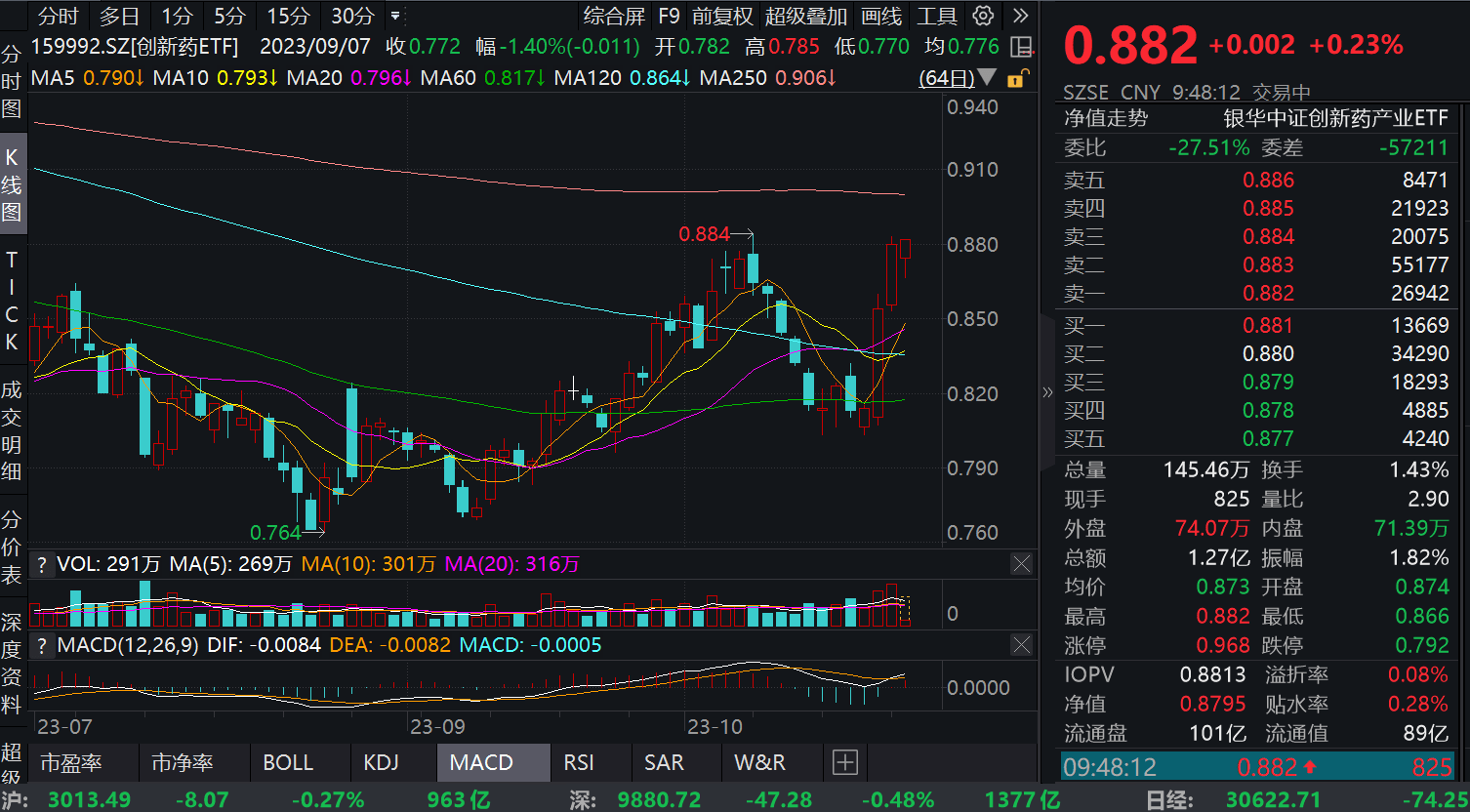
Task: Click 卖五 price 0.886 row
Action: pos(1255,180)
